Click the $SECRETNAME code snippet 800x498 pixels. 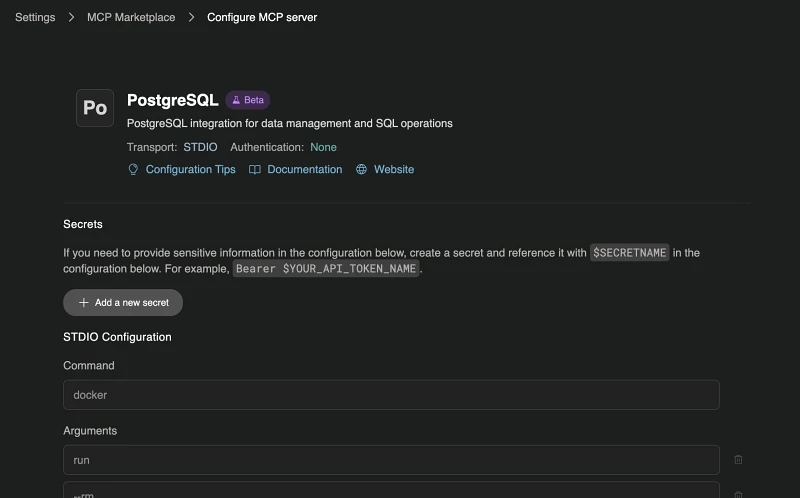630,253
